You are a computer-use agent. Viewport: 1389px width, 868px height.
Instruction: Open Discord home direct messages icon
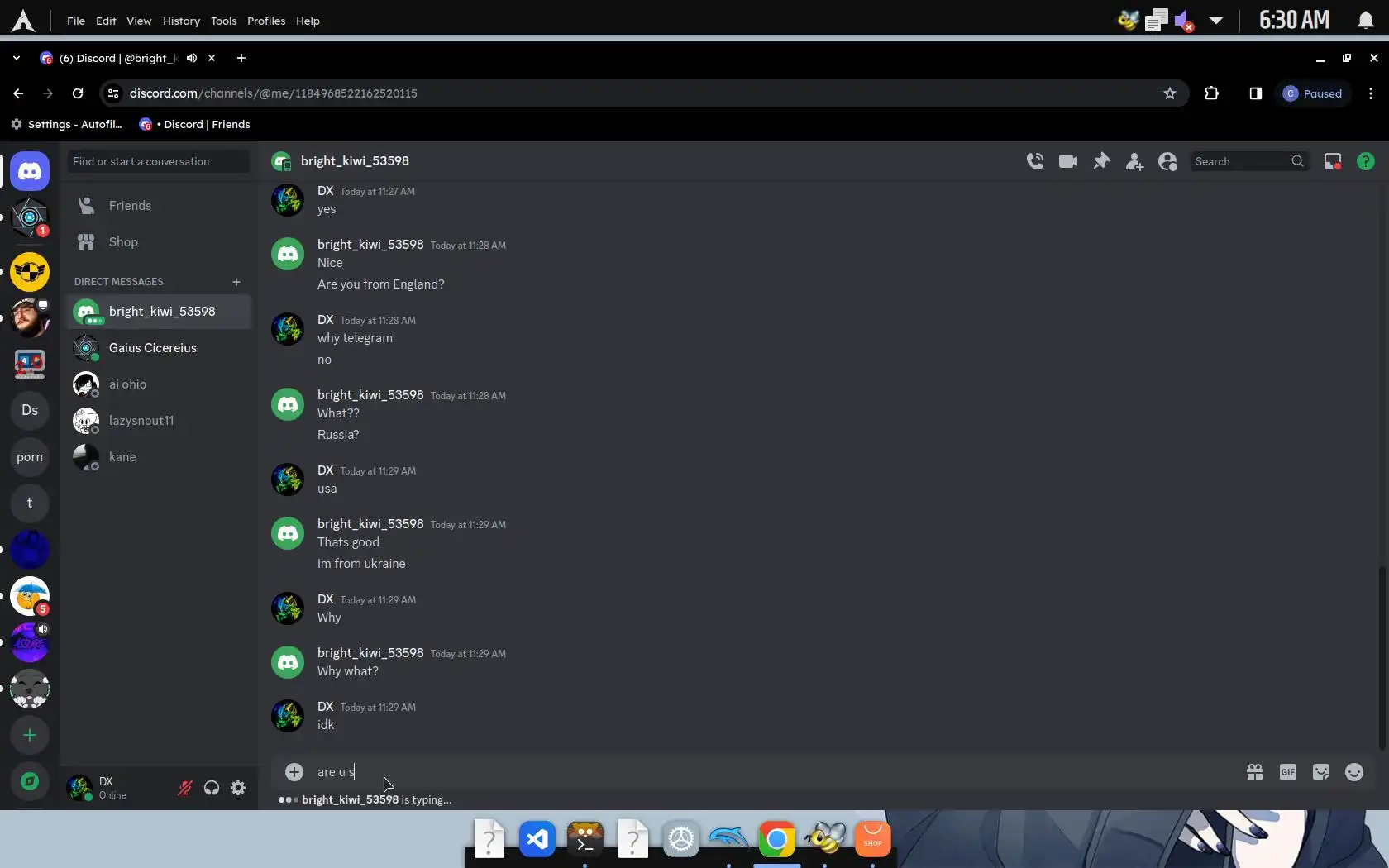[30, 172]
